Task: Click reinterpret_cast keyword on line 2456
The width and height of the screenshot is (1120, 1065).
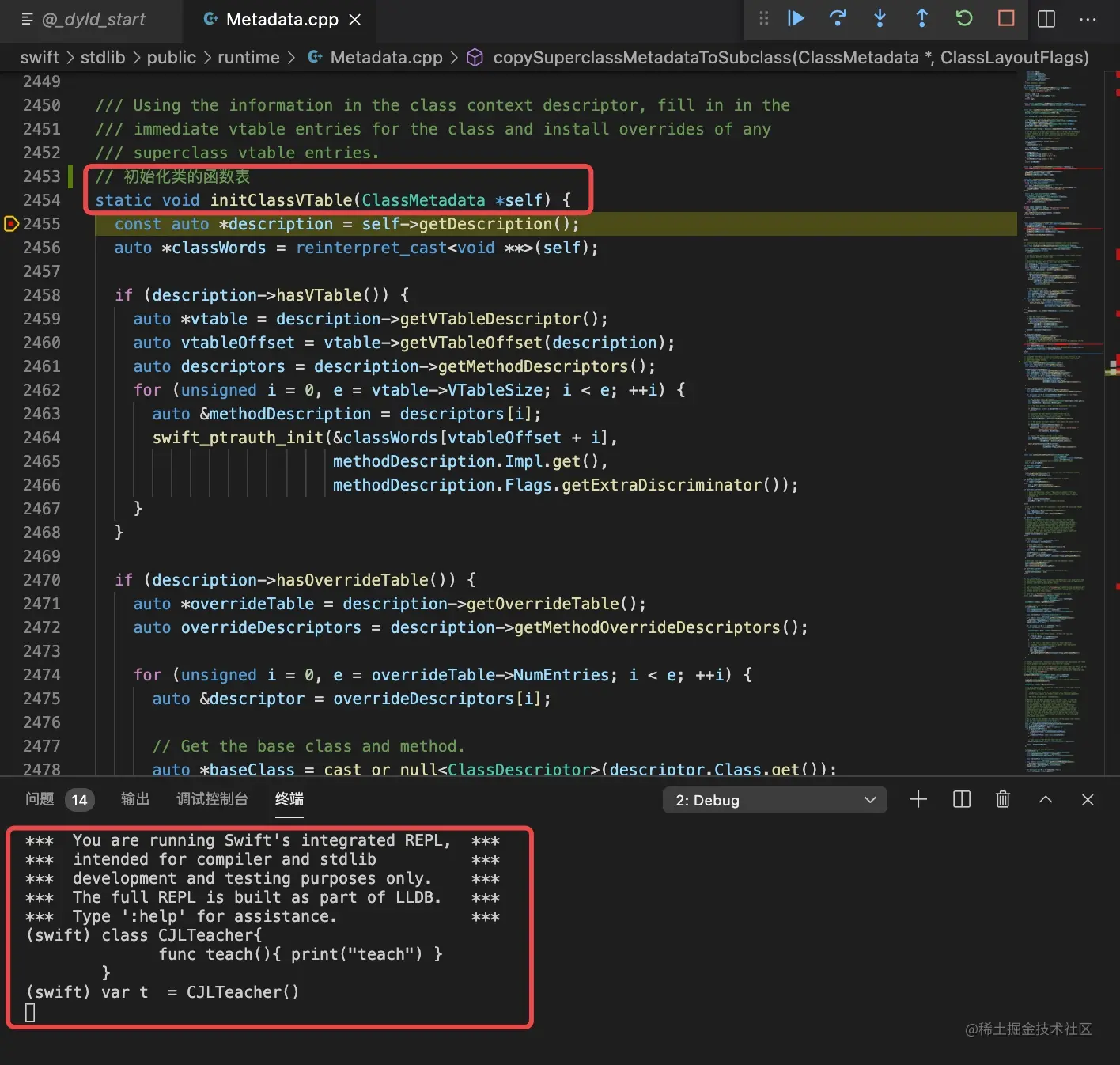Action: coord(372,248)
